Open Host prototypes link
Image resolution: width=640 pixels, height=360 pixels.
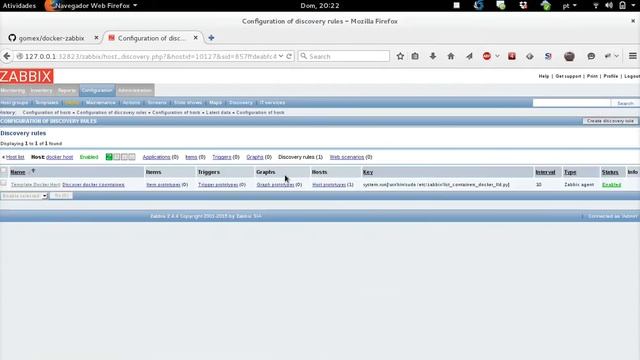click(329, 185)
